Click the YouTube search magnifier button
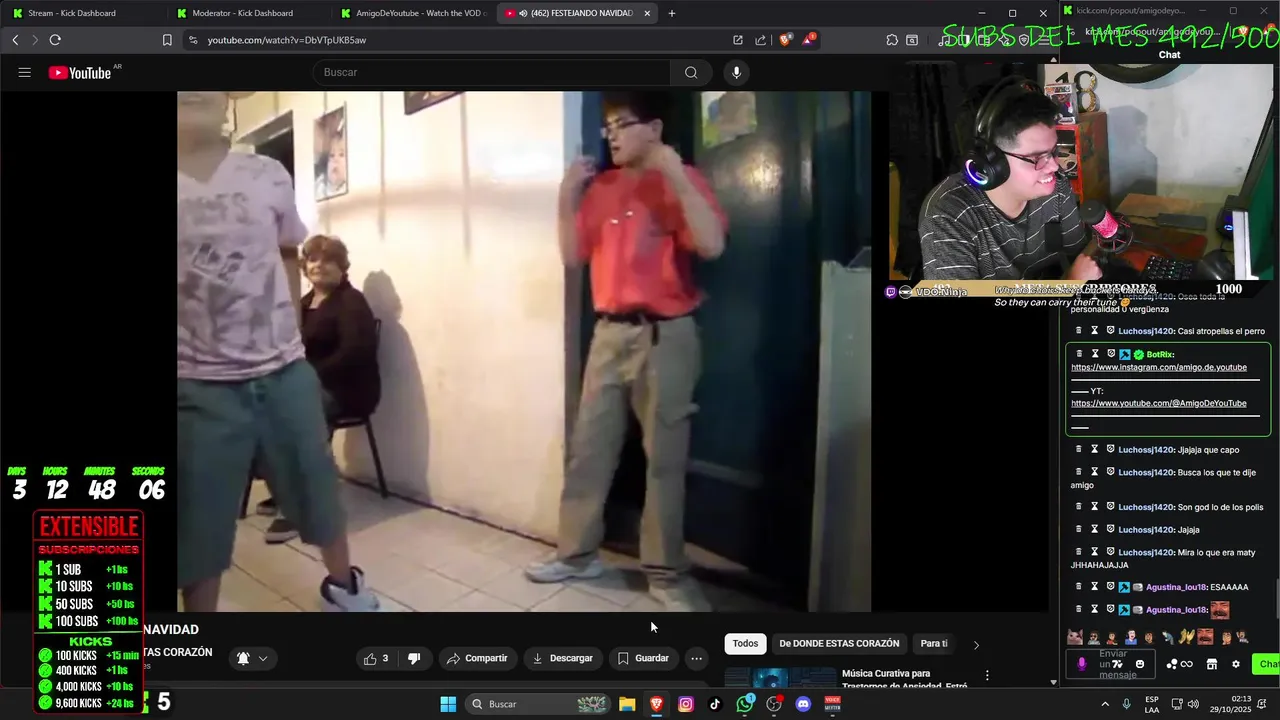The height and width of the screenshot is (720, 1280). click(x=691, y=72)
